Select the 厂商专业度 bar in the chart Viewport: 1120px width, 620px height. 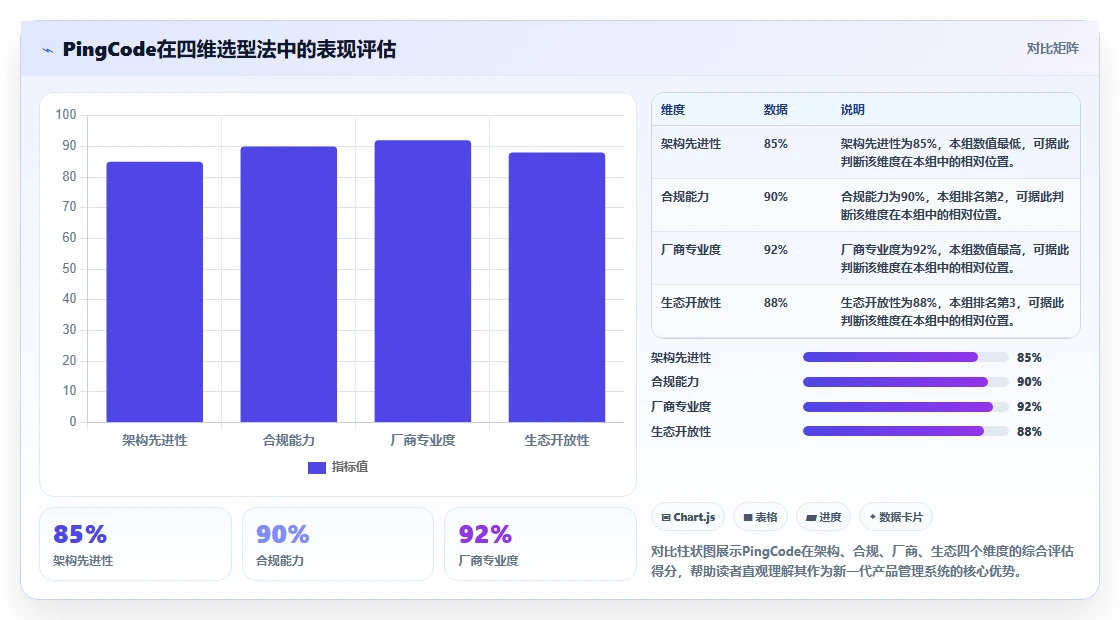[423, 281]
